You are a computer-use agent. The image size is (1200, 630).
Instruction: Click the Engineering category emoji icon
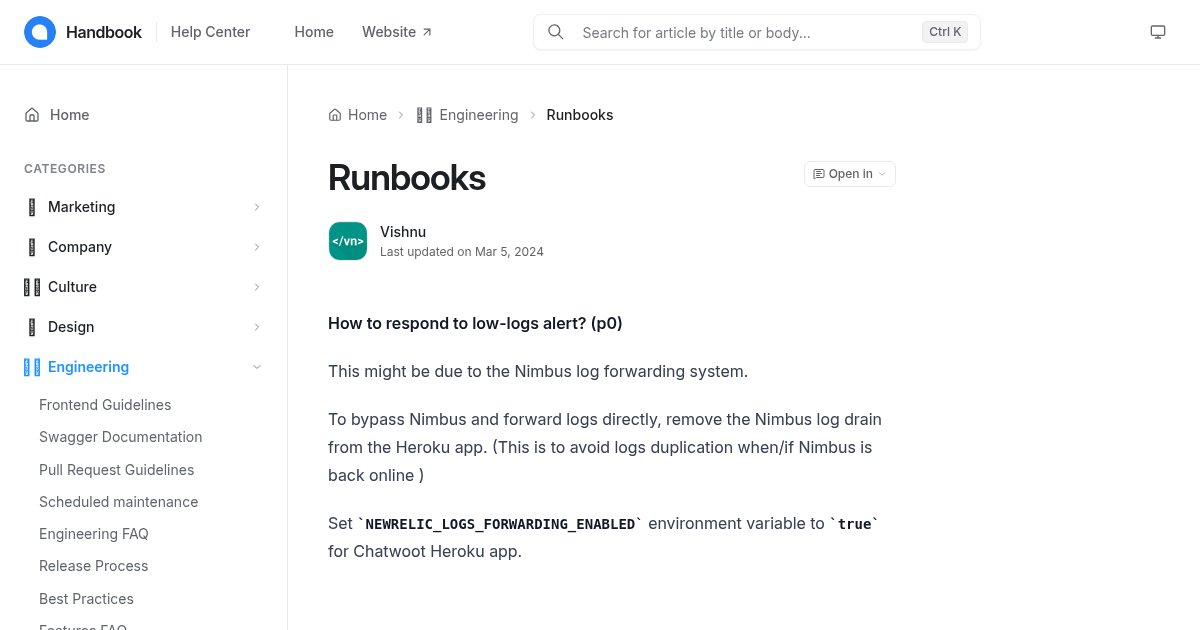coord(32,367)
